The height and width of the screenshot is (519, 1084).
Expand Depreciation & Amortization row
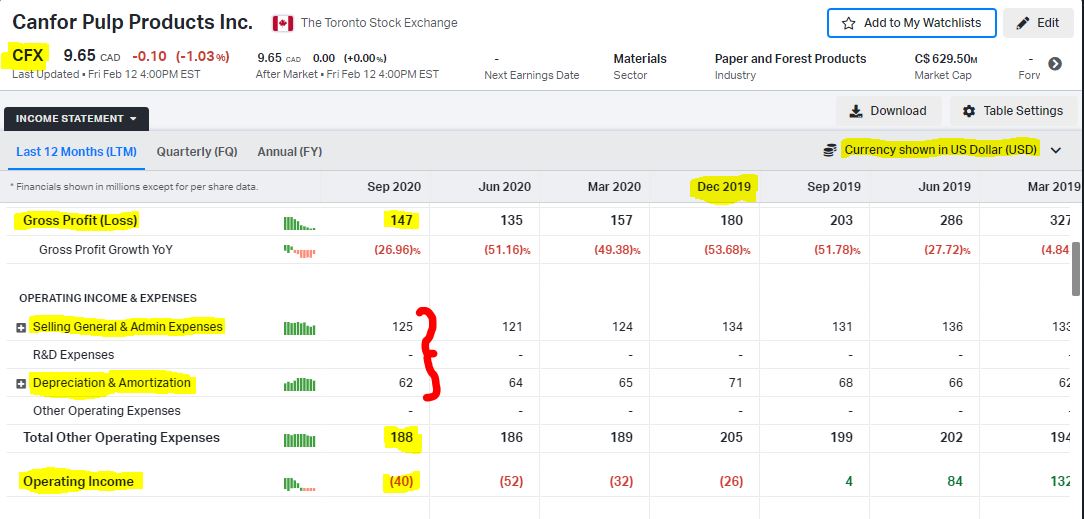(x=21, y=384)
